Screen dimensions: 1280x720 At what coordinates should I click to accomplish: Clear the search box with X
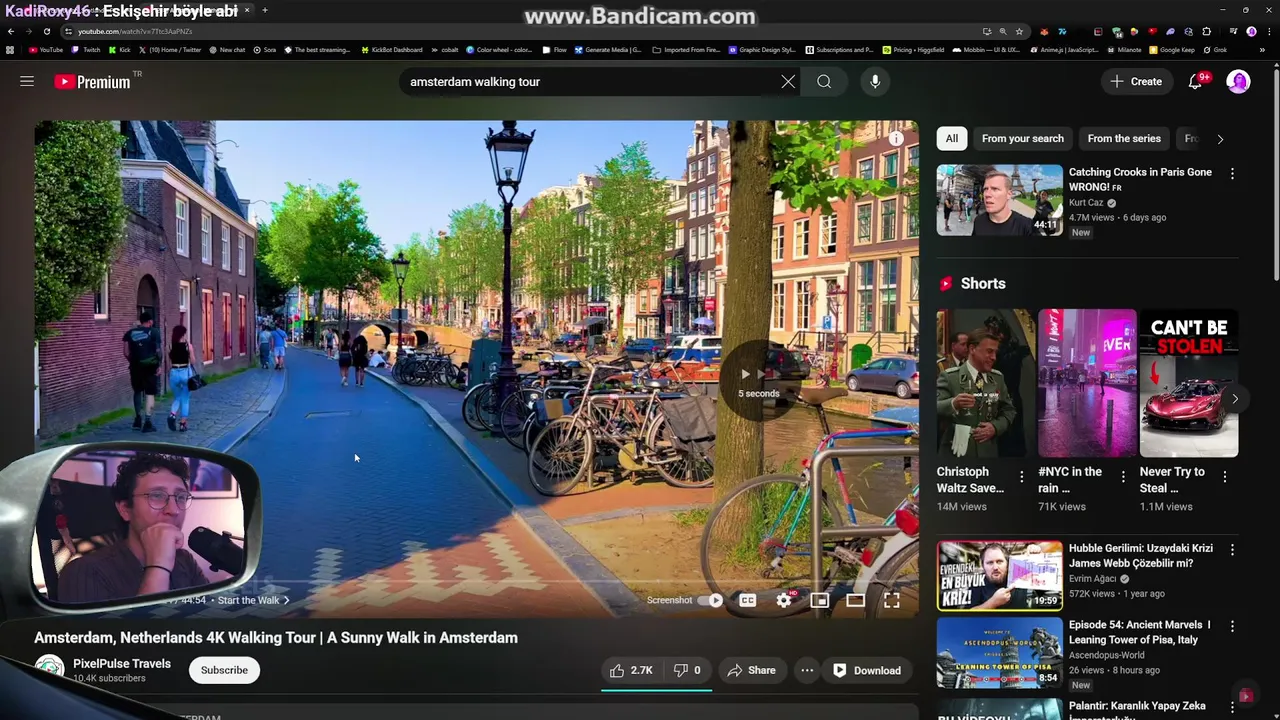(x=788, y=82)
